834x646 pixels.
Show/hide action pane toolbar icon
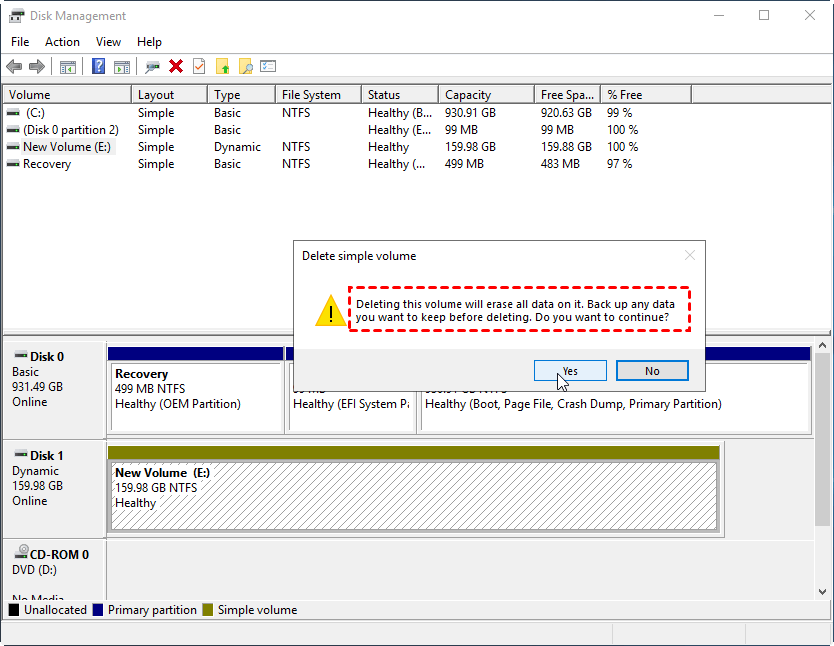coord(122,67)
